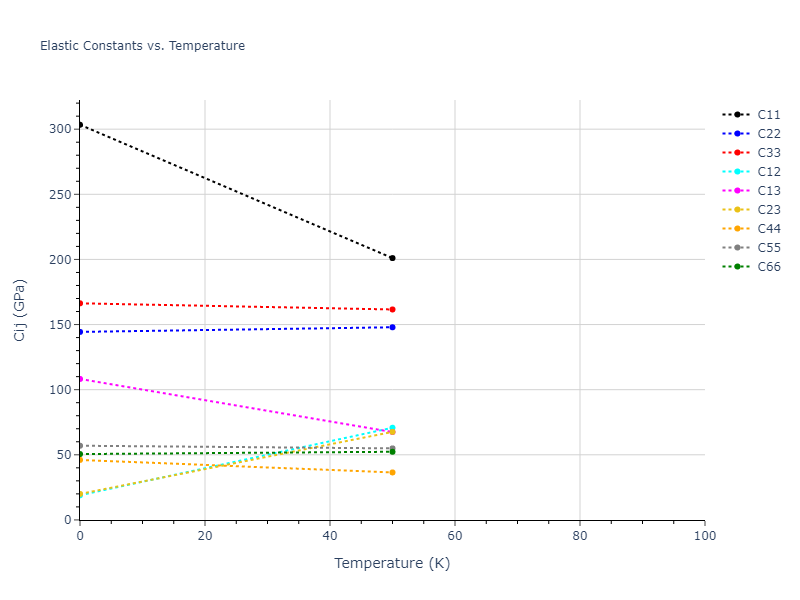
Task: Toggle the green C66 legend entry
Action: (x=768, y=267)
